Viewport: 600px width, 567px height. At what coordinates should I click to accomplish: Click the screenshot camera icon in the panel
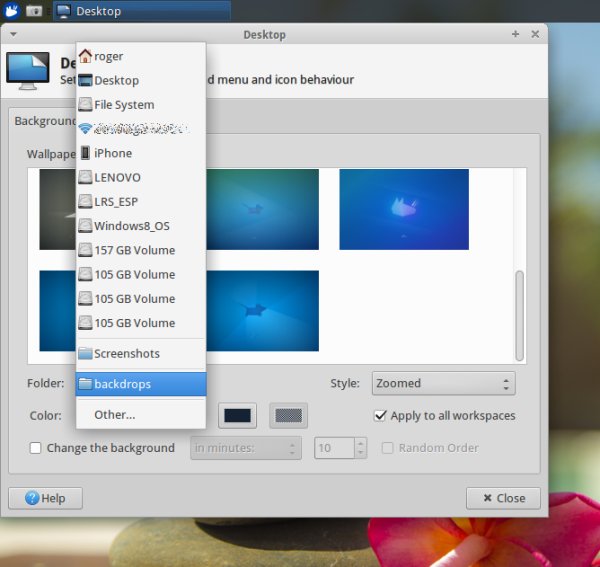(34, 11)
